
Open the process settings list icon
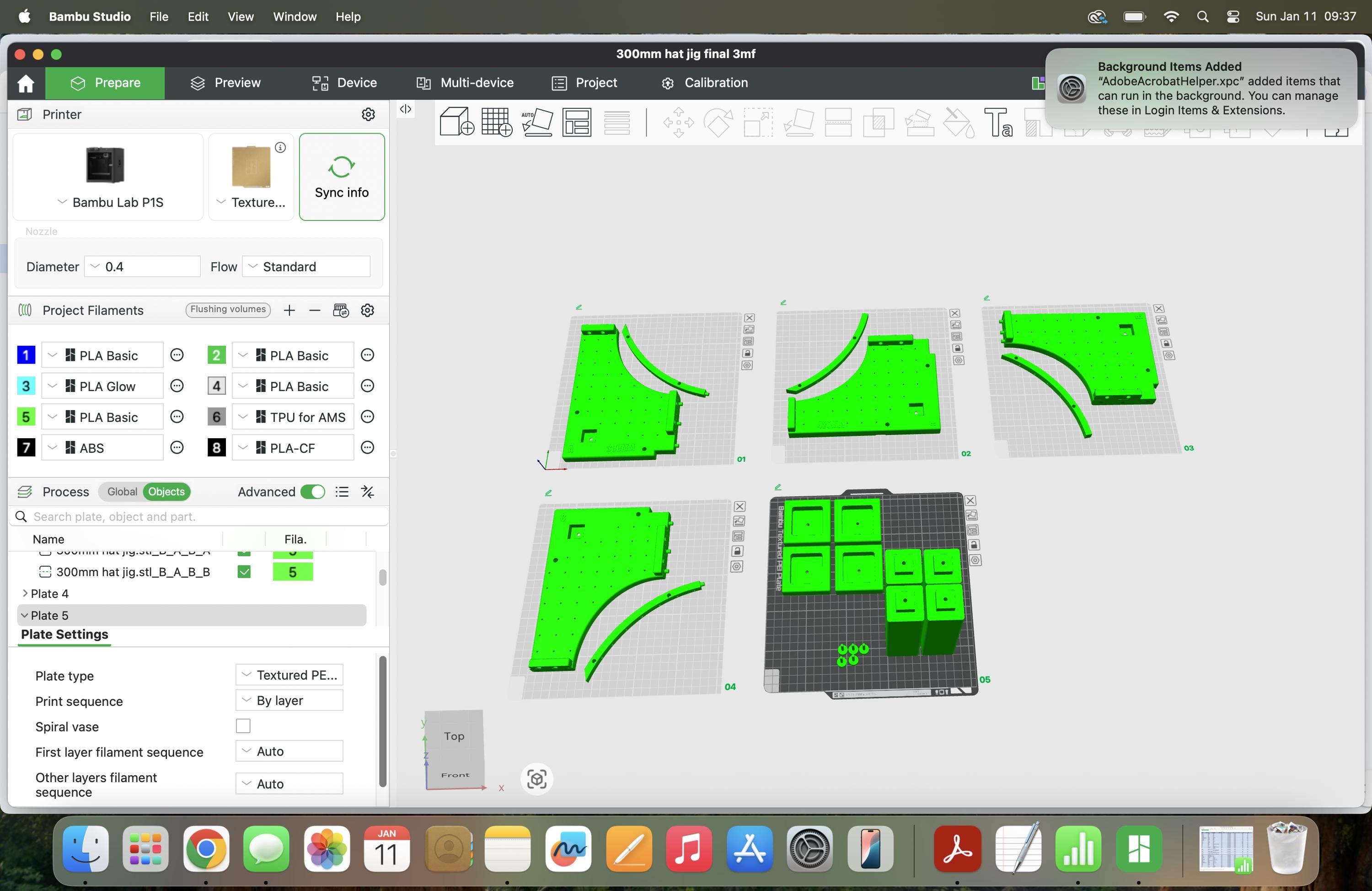[342, 492]
